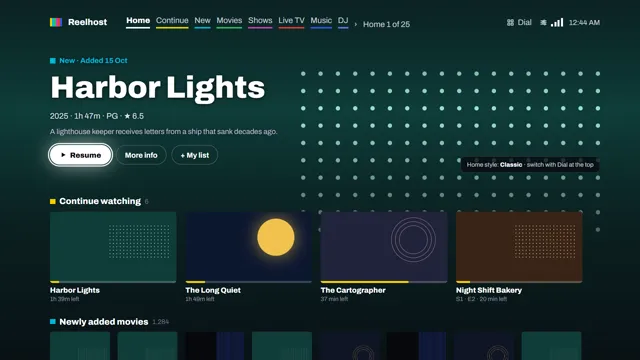Open the Live TV tab

pyautogui.click(x=291, y=21)
